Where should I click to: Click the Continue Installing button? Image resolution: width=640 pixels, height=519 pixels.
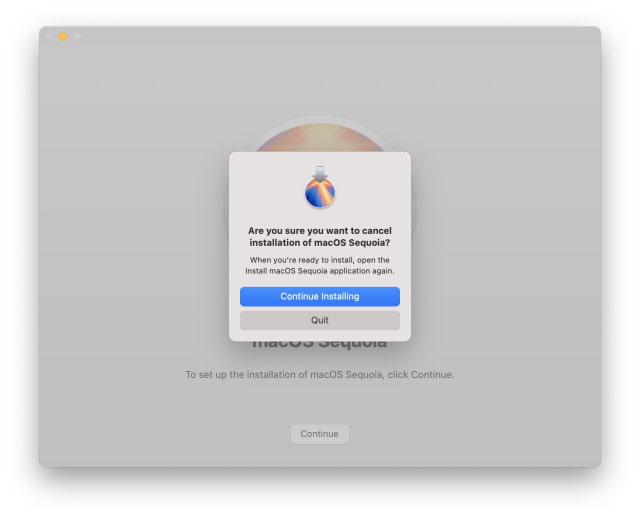point(320,296)
